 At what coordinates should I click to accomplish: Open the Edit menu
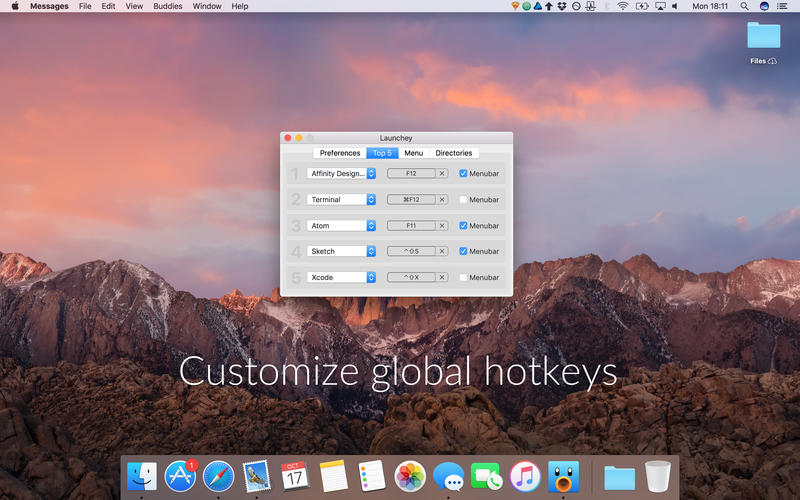pos(108,6)
